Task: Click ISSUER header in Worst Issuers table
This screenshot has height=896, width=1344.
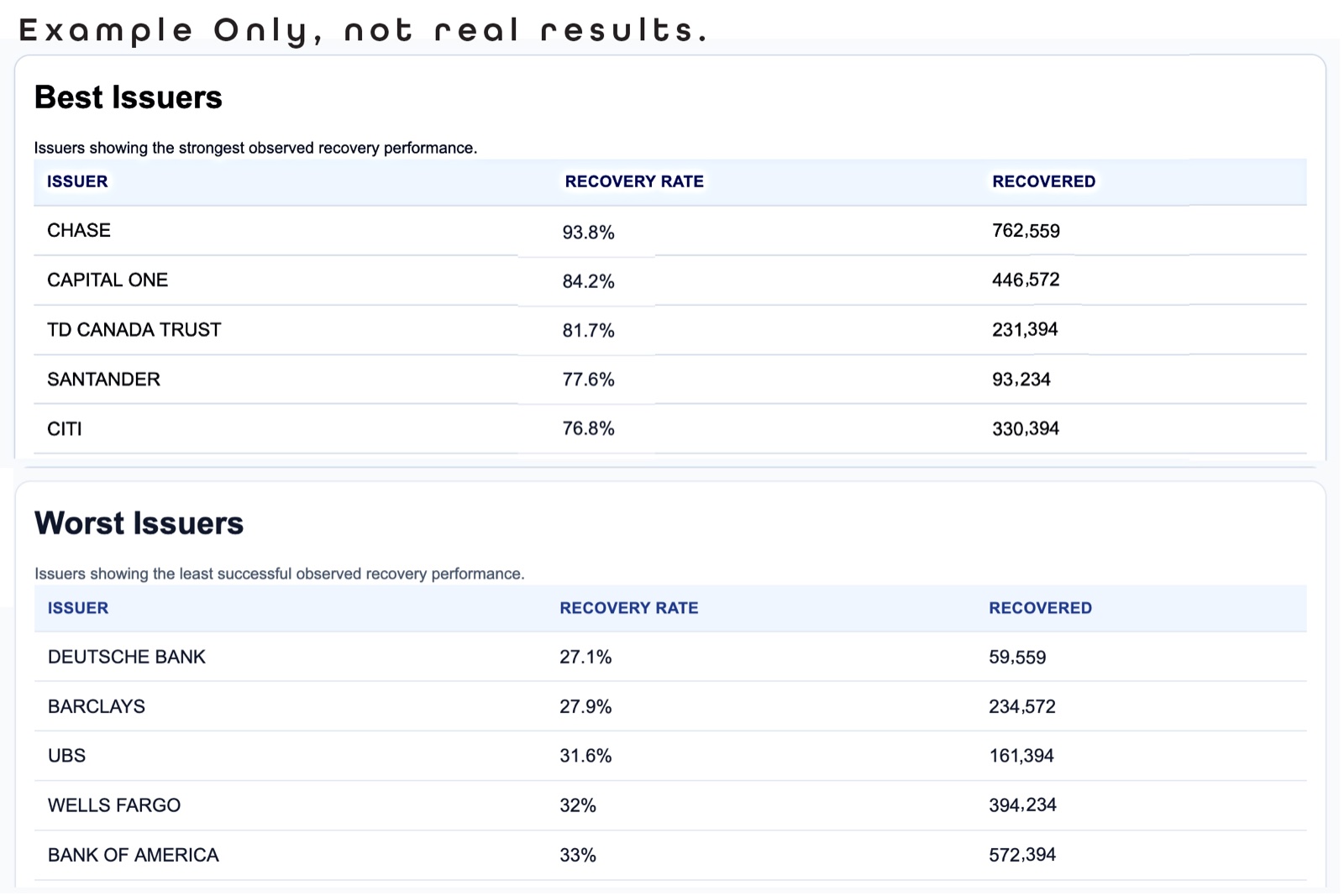Action: point(78,607)
